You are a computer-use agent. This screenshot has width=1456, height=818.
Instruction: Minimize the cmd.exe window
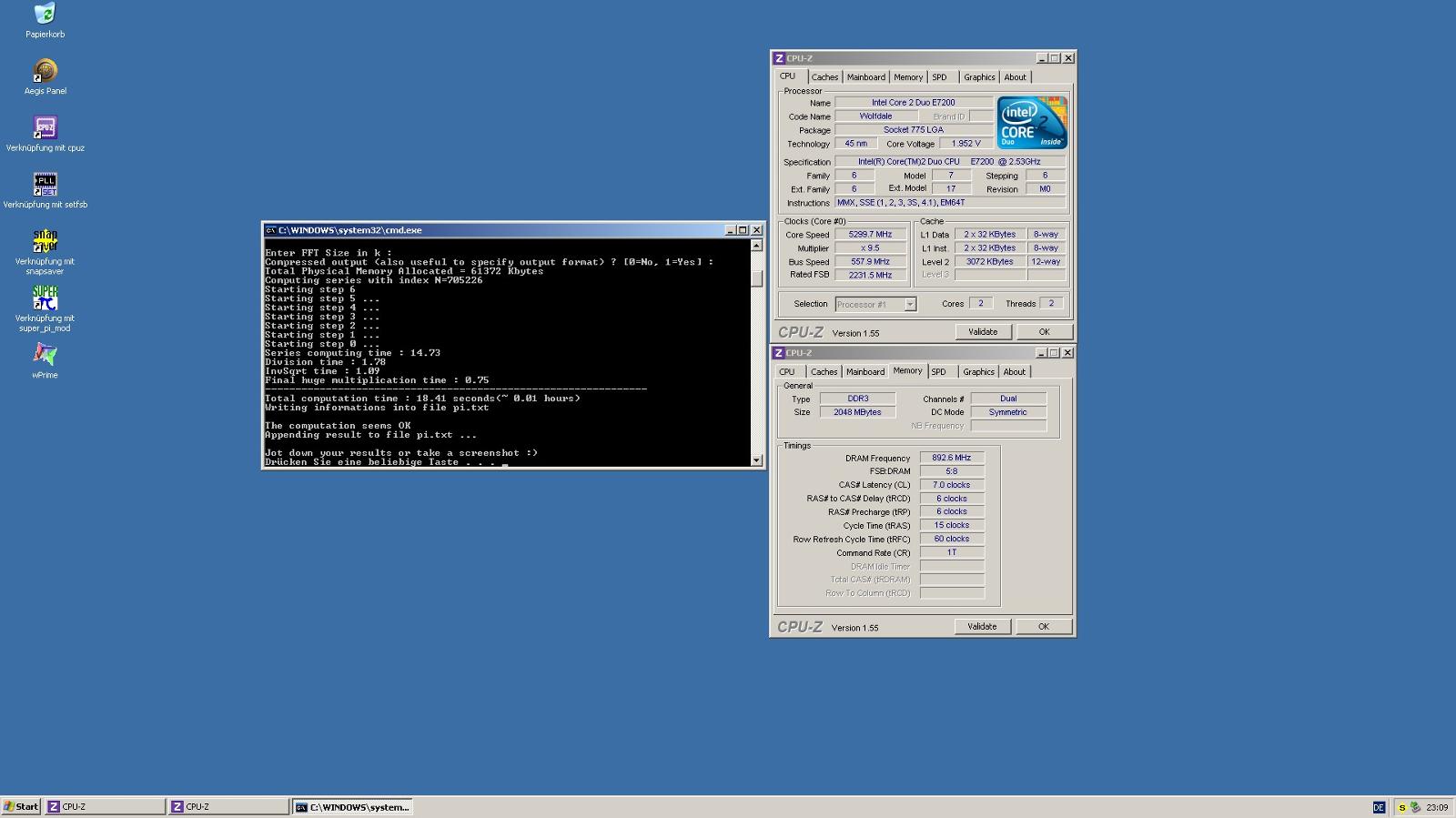tap(730, 230)
